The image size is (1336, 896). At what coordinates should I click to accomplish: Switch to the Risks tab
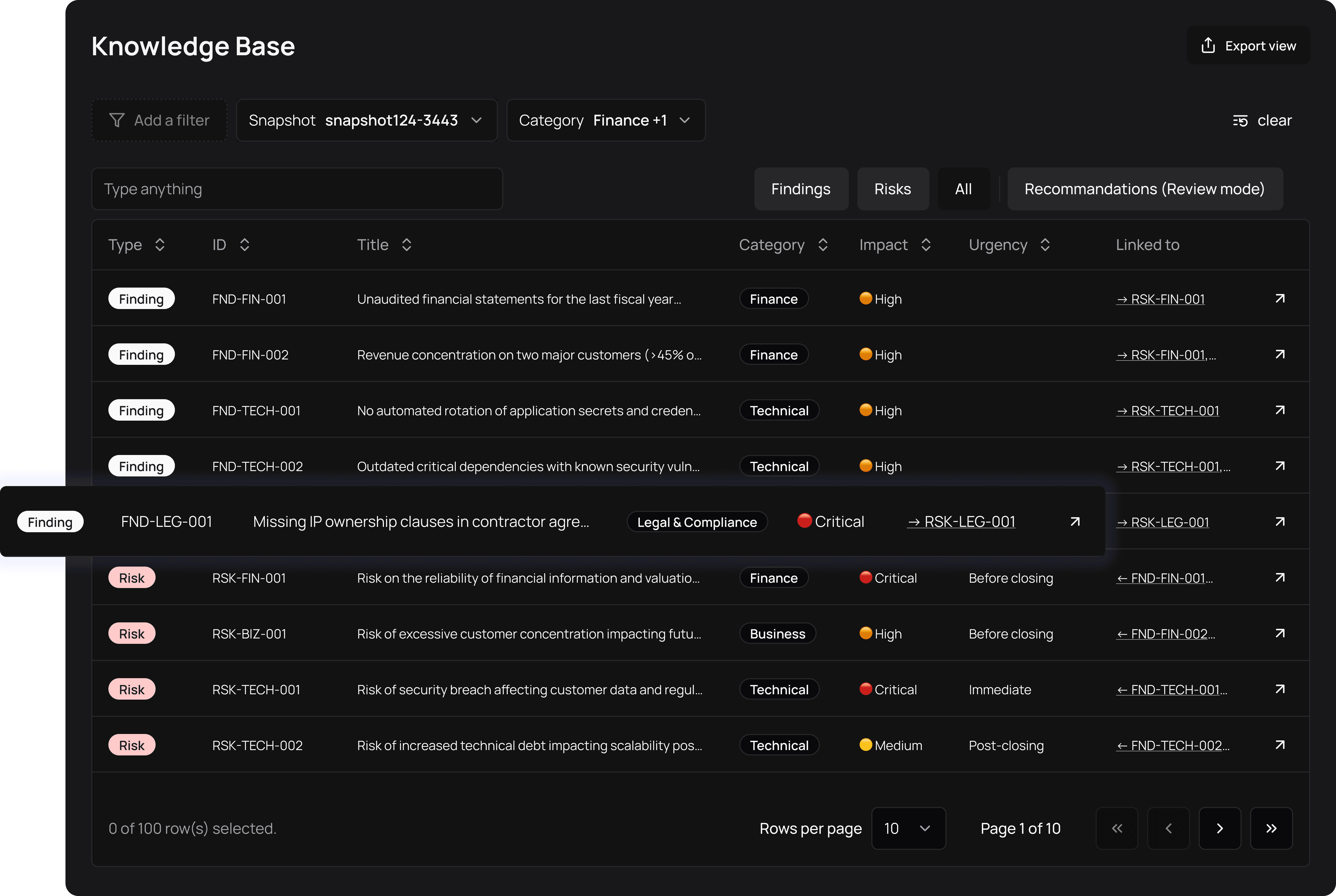pos(893,189)
